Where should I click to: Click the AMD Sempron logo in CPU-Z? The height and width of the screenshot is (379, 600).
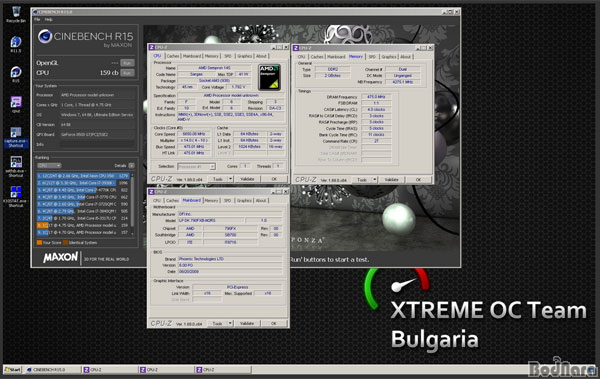(x=269, y=77)
